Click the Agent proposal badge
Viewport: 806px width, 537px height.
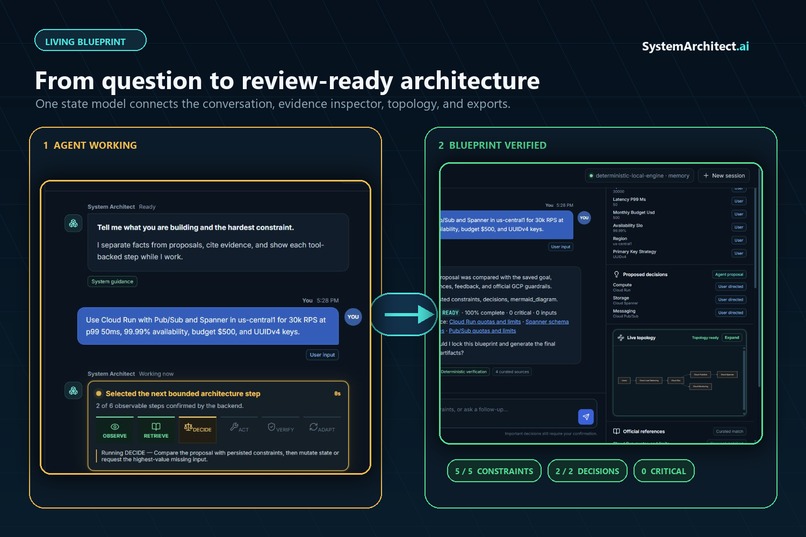point(729,274)
